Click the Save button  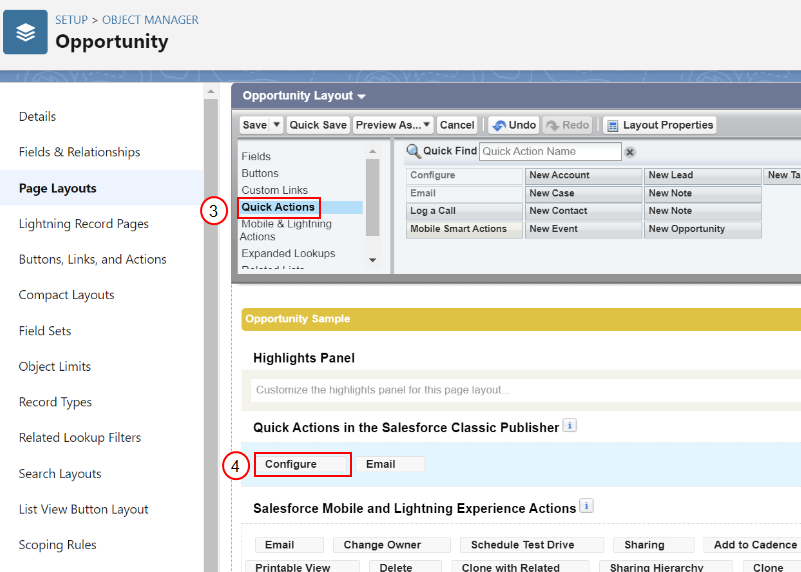coord(254,125)
